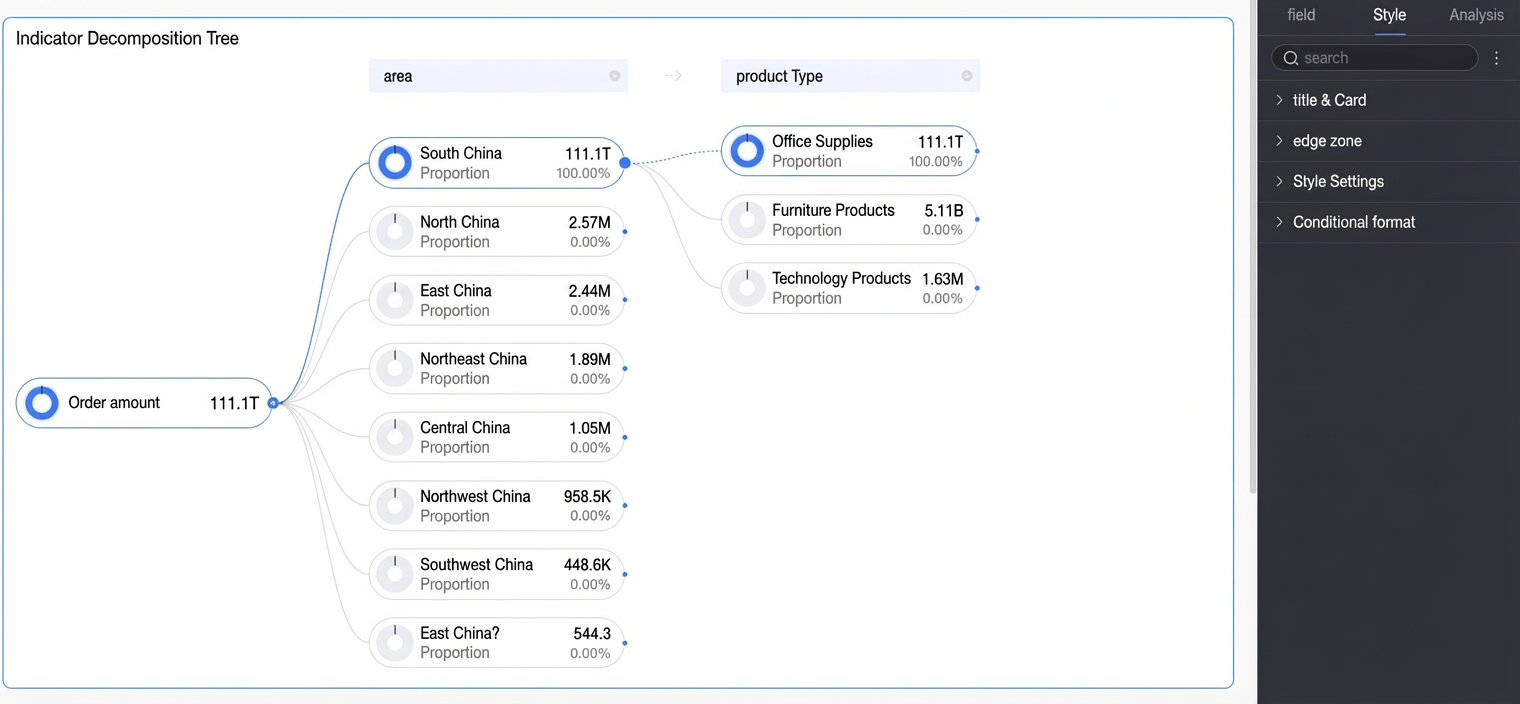The width and height of the screenshot is (1520, 704).
Task: Open the three-dot more options menu
Action: pyautogui.click(x=1497, y=58)
